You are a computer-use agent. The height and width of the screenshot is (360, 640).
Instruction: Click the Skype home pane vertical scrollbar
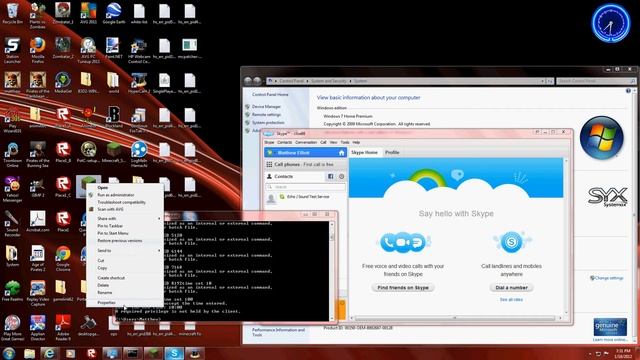coord(566,237)
